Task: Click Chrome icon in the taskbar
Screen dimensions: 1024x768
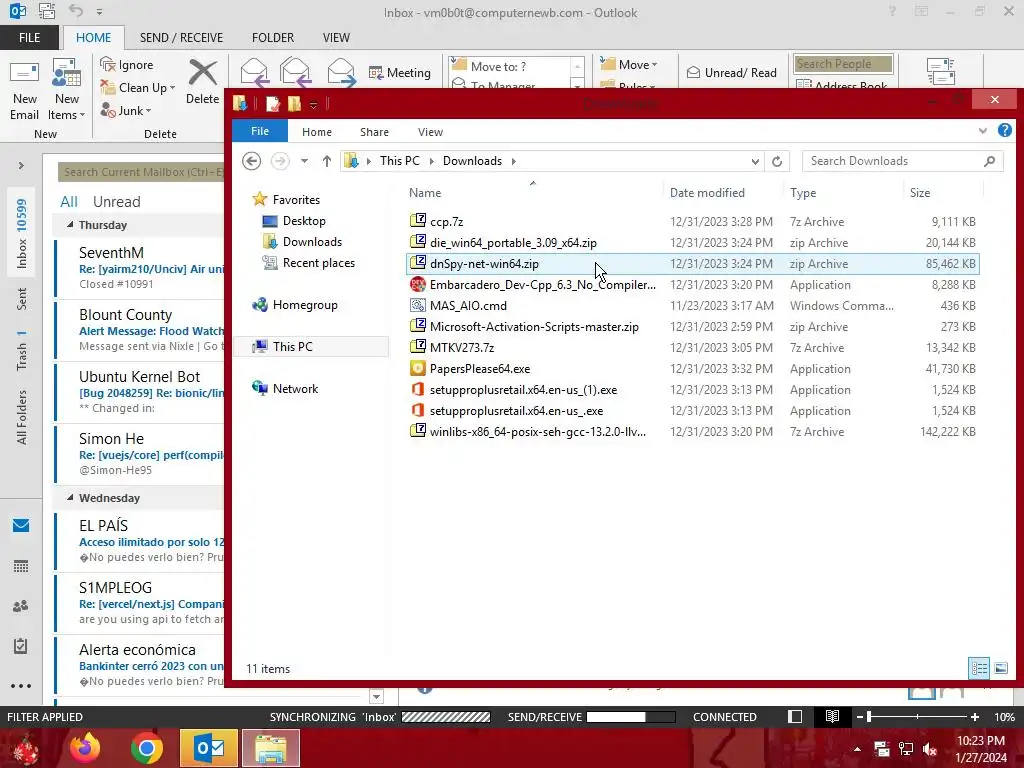Action: (146, 748)
